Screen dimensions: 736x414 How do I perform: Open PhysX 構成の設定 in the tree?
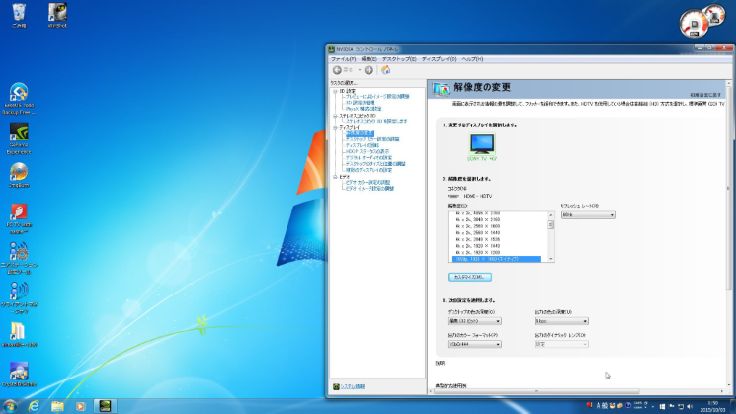tap(364, 109)
